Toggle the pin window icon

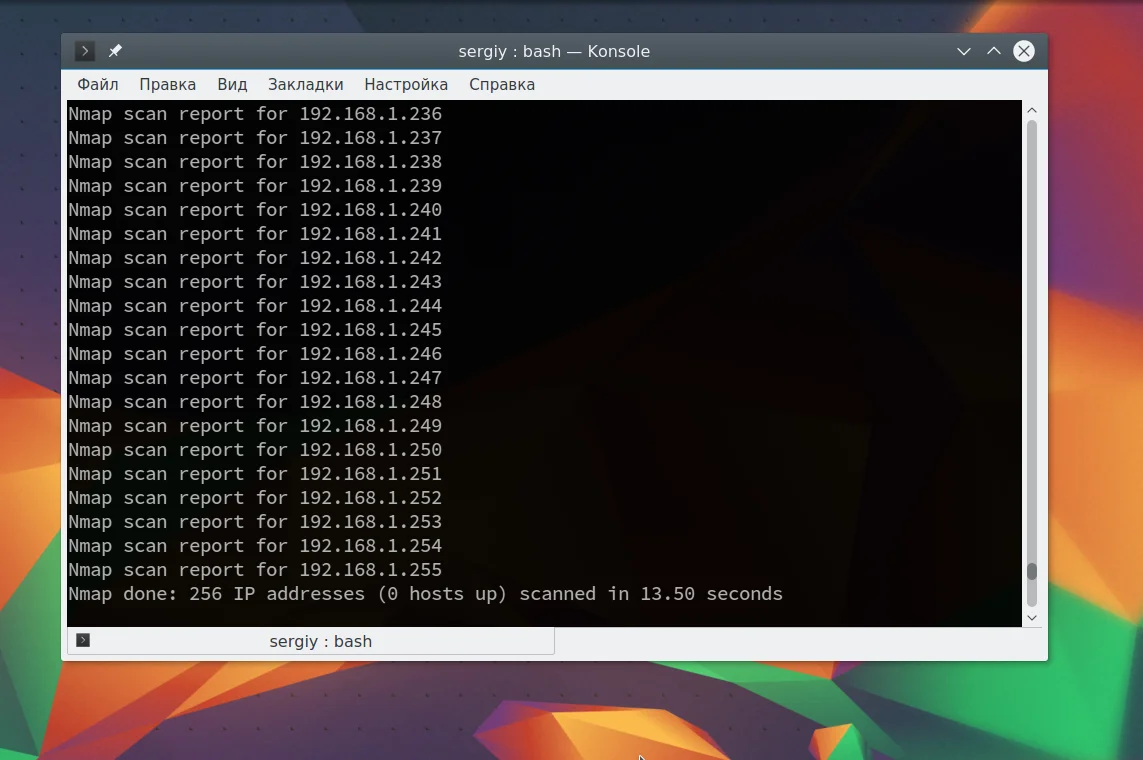coord(115,51)
